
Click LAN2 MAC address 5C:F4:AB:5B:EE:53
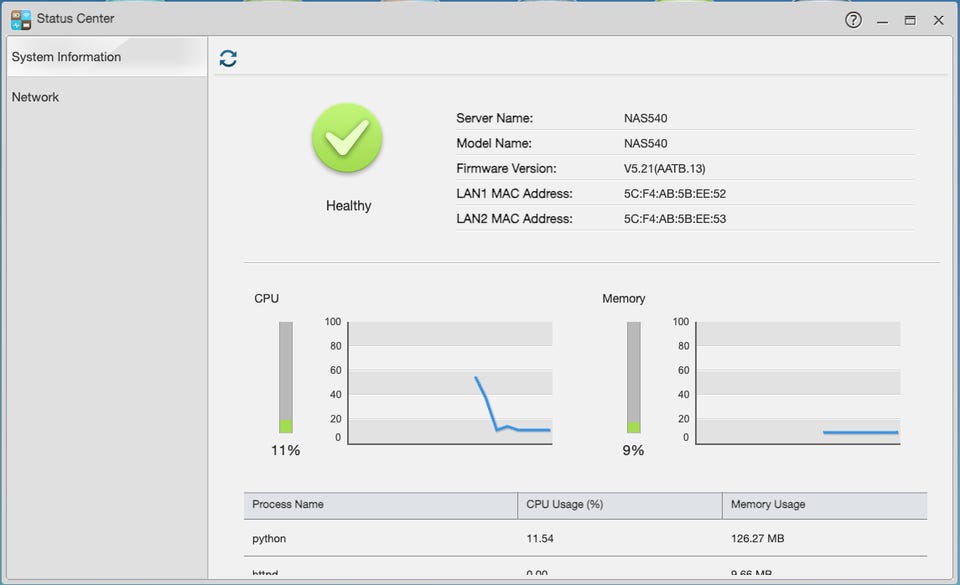675,218
